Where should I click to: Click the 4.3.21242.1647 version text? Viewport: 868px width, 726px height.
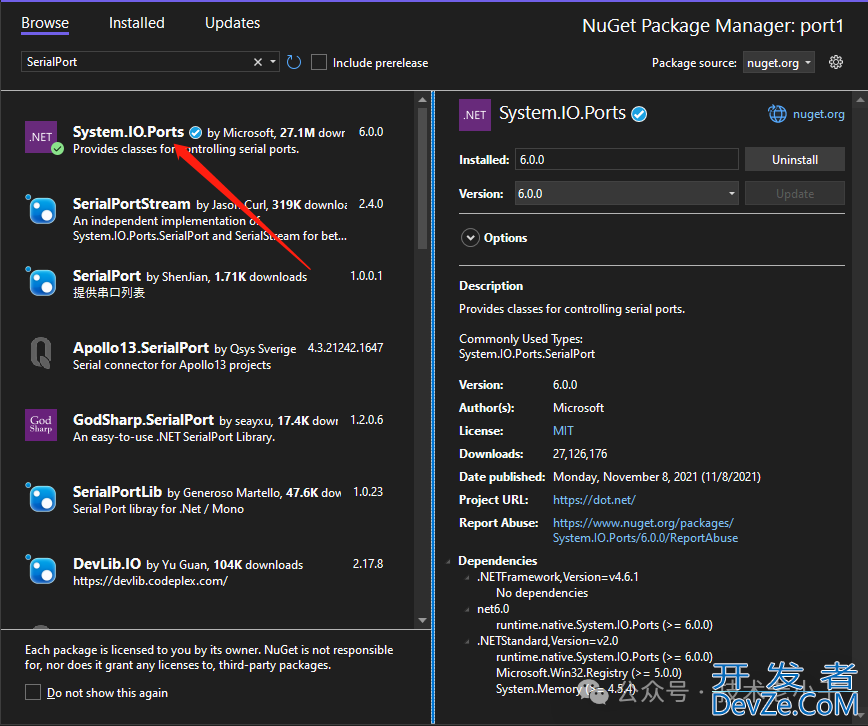pyautogui.click(x=345, y=348)
